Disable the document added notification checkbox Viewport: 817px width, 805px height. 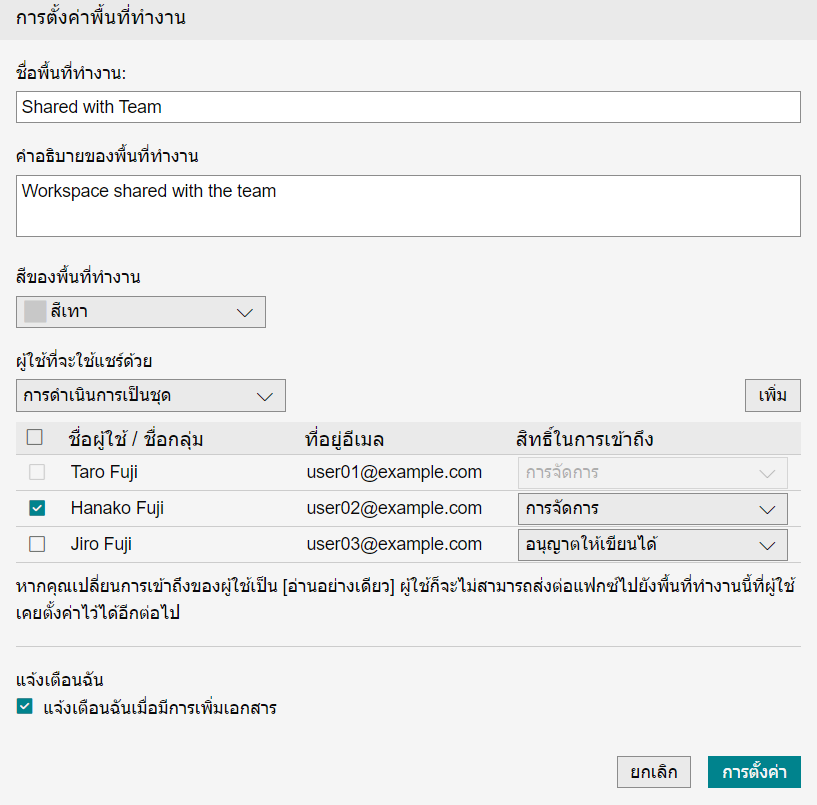pos(24,707)
